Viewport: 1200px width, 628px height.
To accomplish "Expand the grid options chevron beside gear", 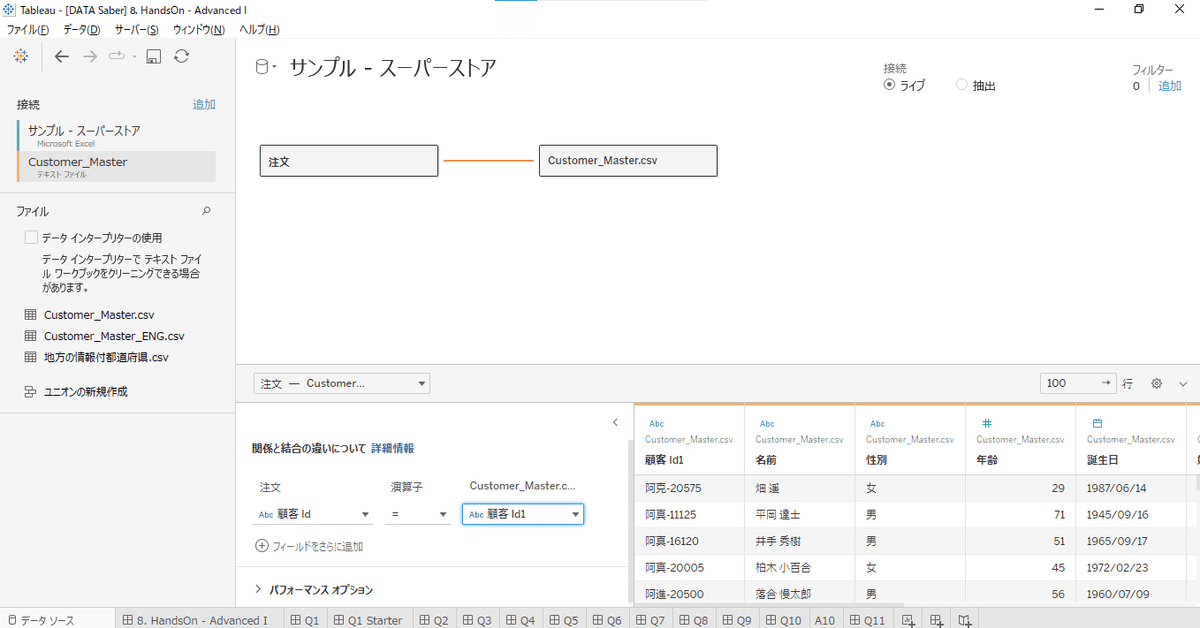I will [x=1183, y=383].
